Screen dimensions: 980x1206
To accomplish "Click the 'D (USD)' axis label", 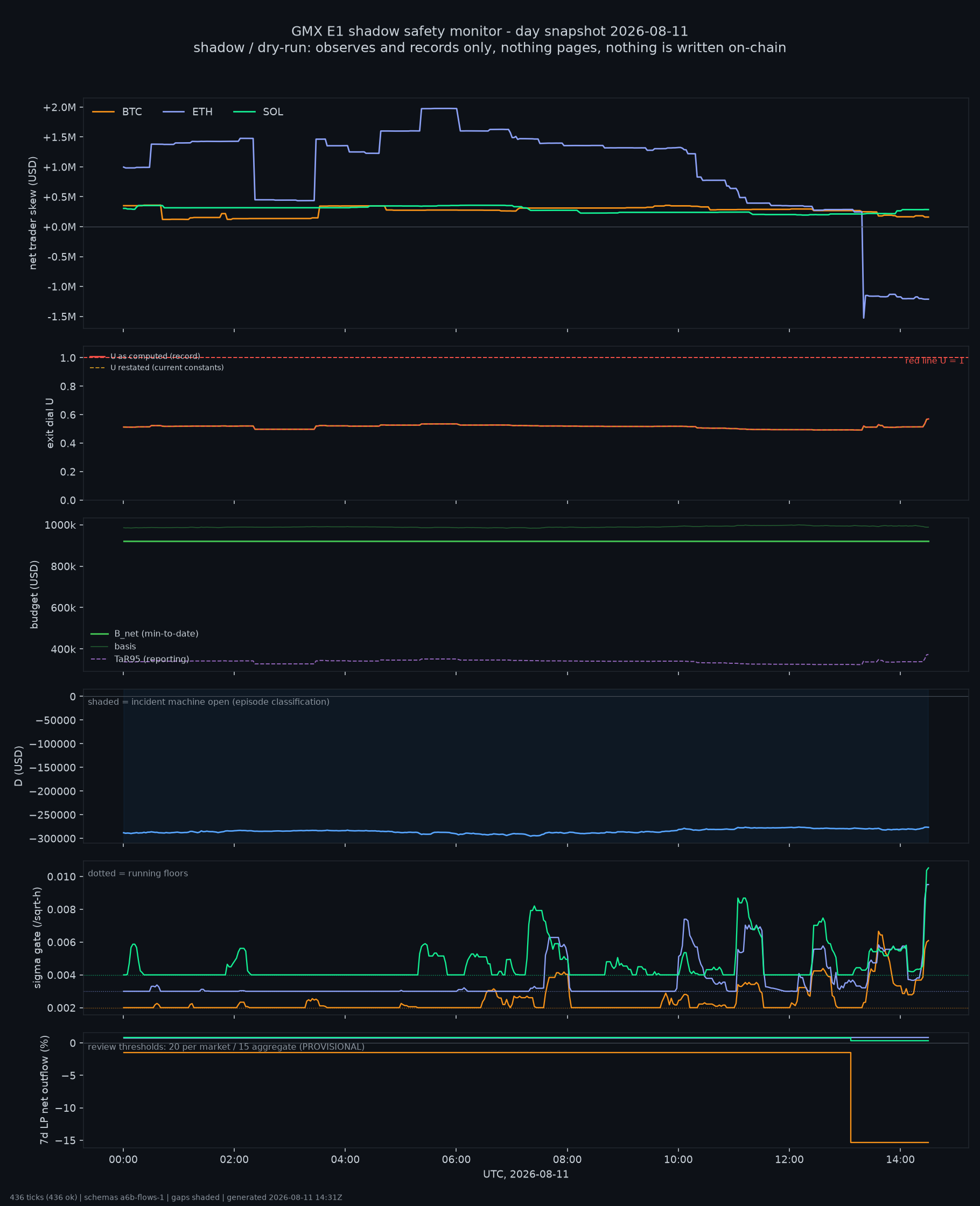I will (19, 766).
